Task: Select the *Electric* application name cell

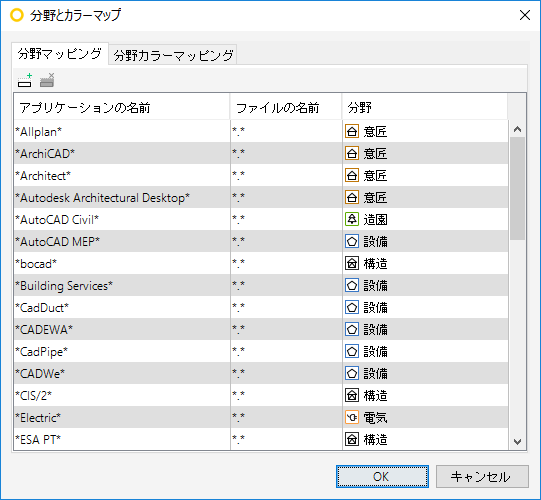Action: (x=122, y=418)
